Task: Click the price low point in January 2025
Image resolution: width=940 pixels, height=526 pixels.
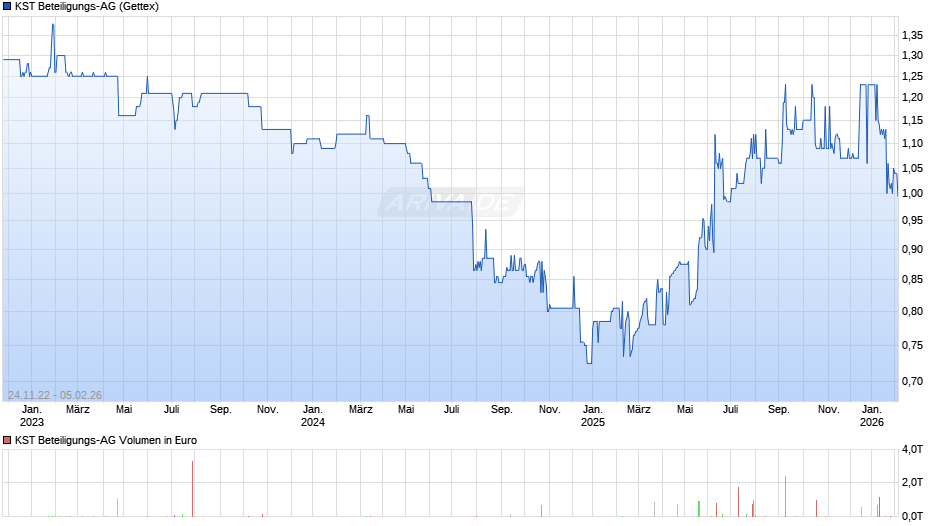Action: pos(589,362)
